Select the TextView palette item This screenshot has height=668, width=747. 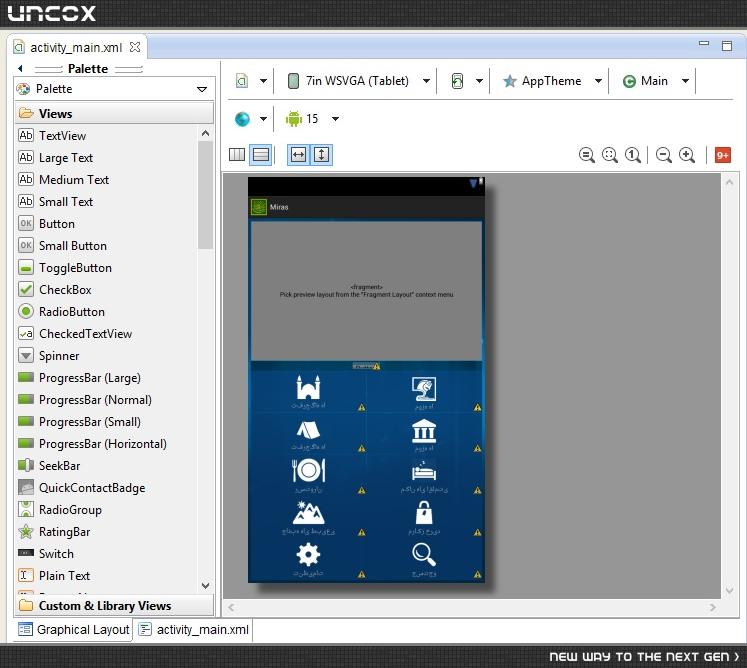pos(52,136)
